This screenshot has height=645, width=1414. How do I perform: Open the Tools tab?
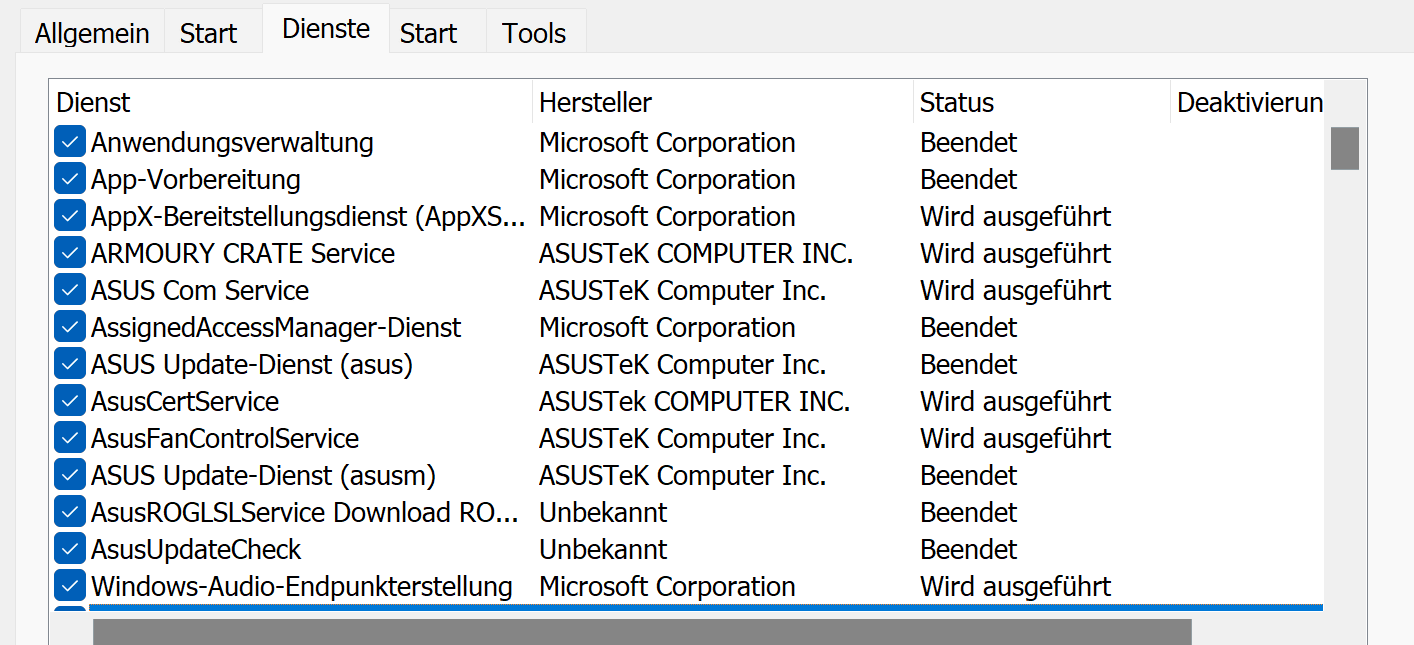coord(534,33)
